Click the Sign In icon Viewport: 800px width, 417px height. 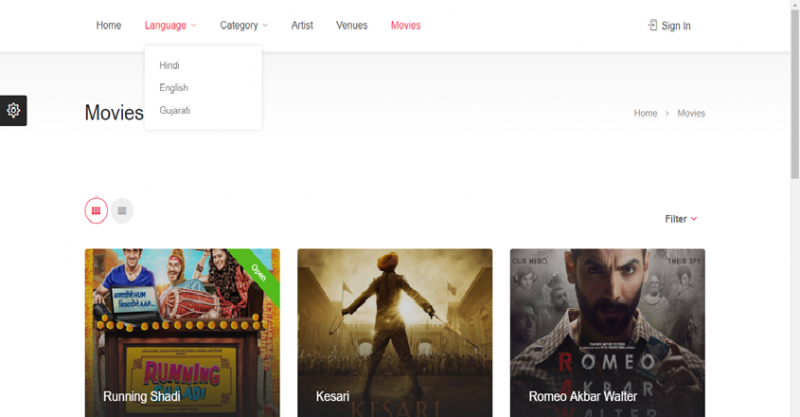pyautogui.click(x=653, y=25)
